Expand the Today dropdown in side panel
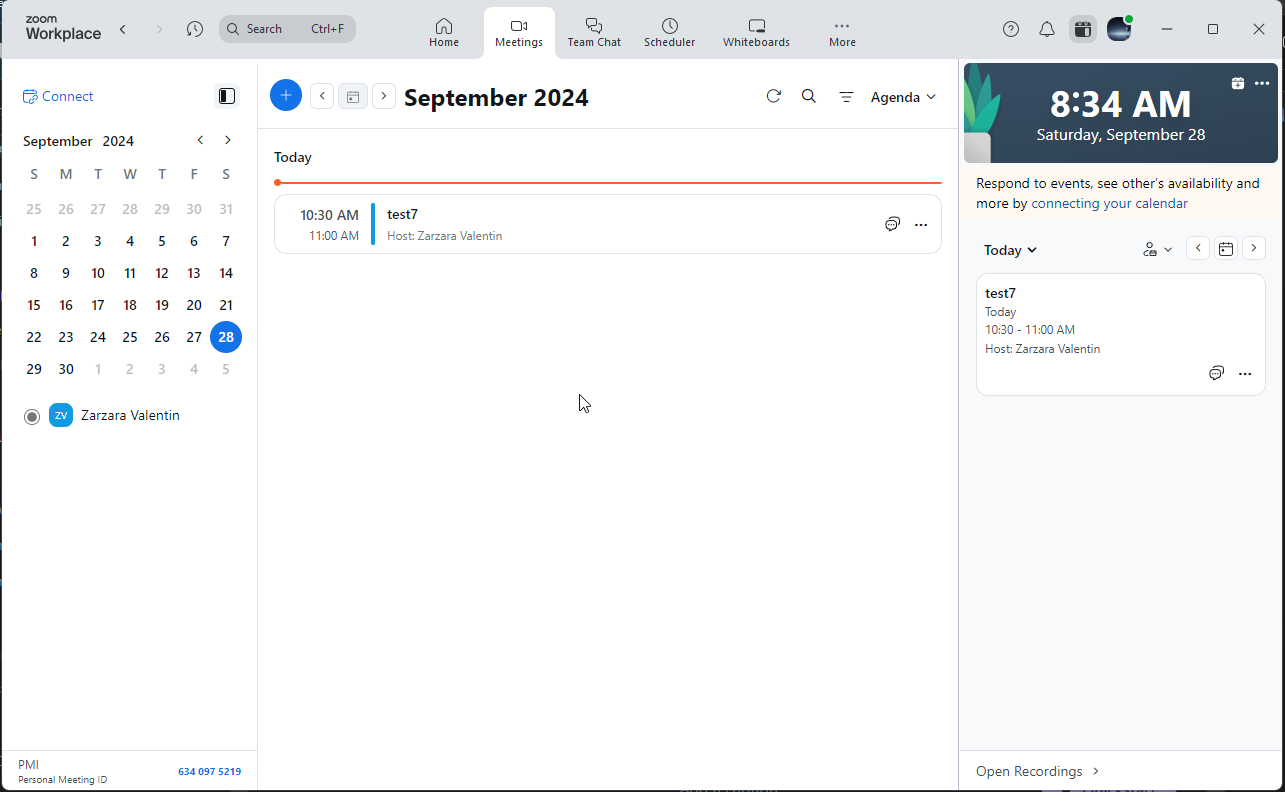This screenshot has width=1285, height=792. point(1010,250)
